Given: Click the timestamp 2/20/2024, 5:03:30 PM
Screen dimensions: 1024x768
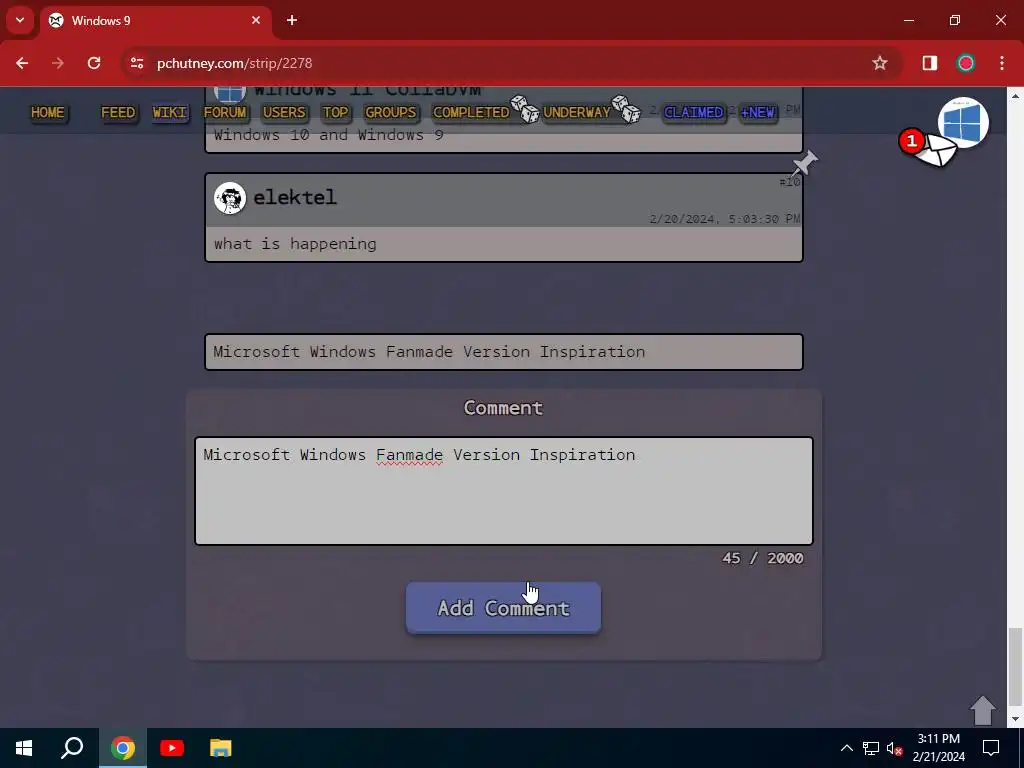Looking at the screenshot, I should (724, 219).
